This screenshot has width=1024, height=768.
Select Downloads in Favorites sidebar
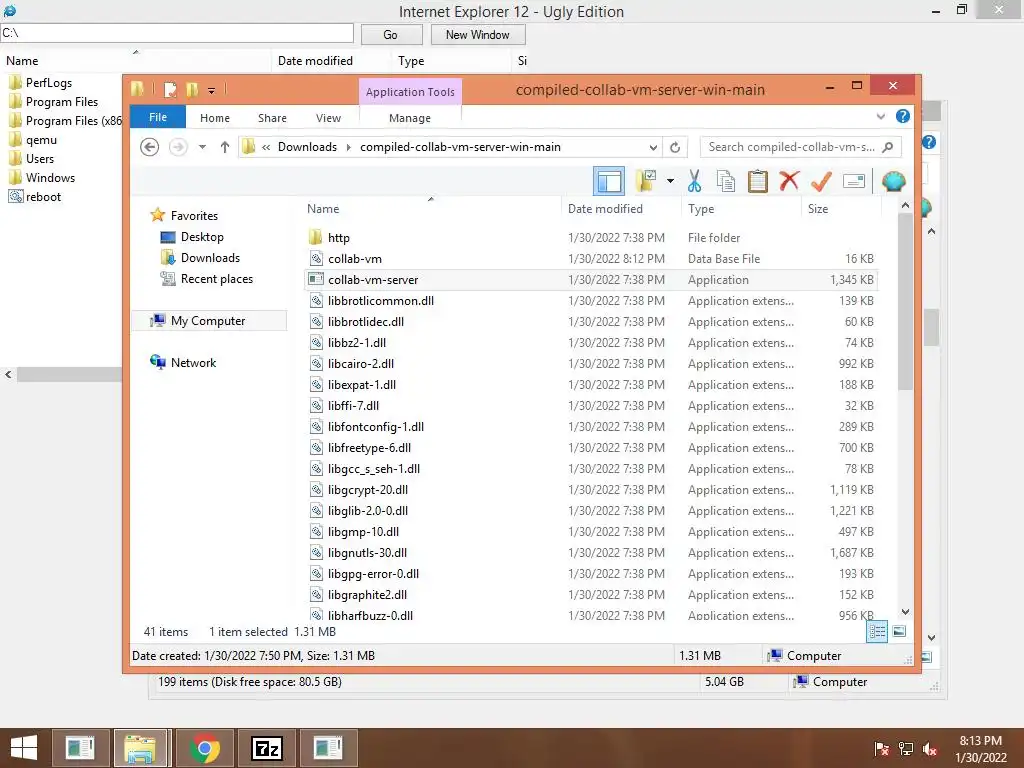[x=210, y=258]
